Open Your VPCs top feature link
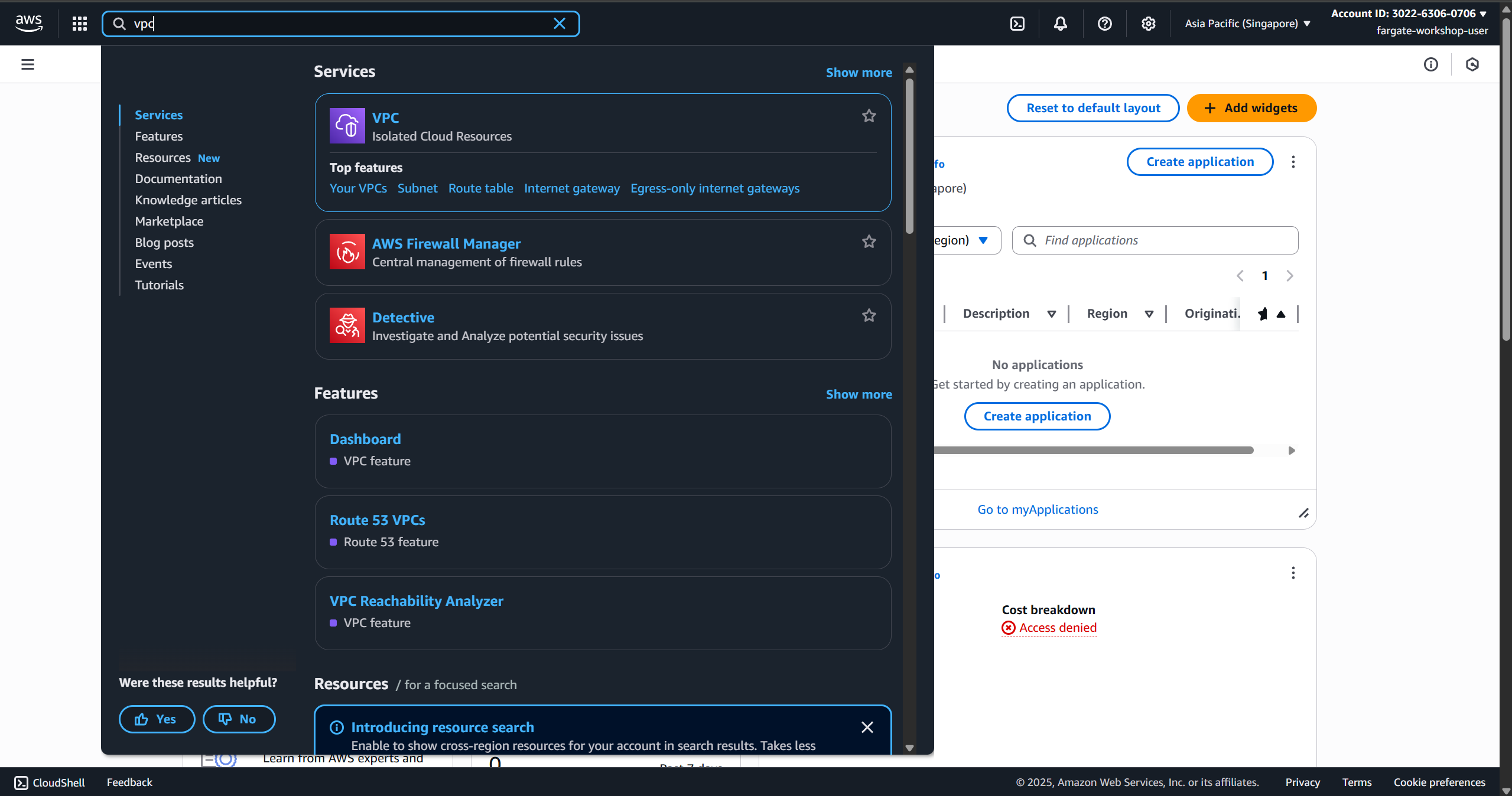The width and height of the screenshot is (1512, 796). 358,188
